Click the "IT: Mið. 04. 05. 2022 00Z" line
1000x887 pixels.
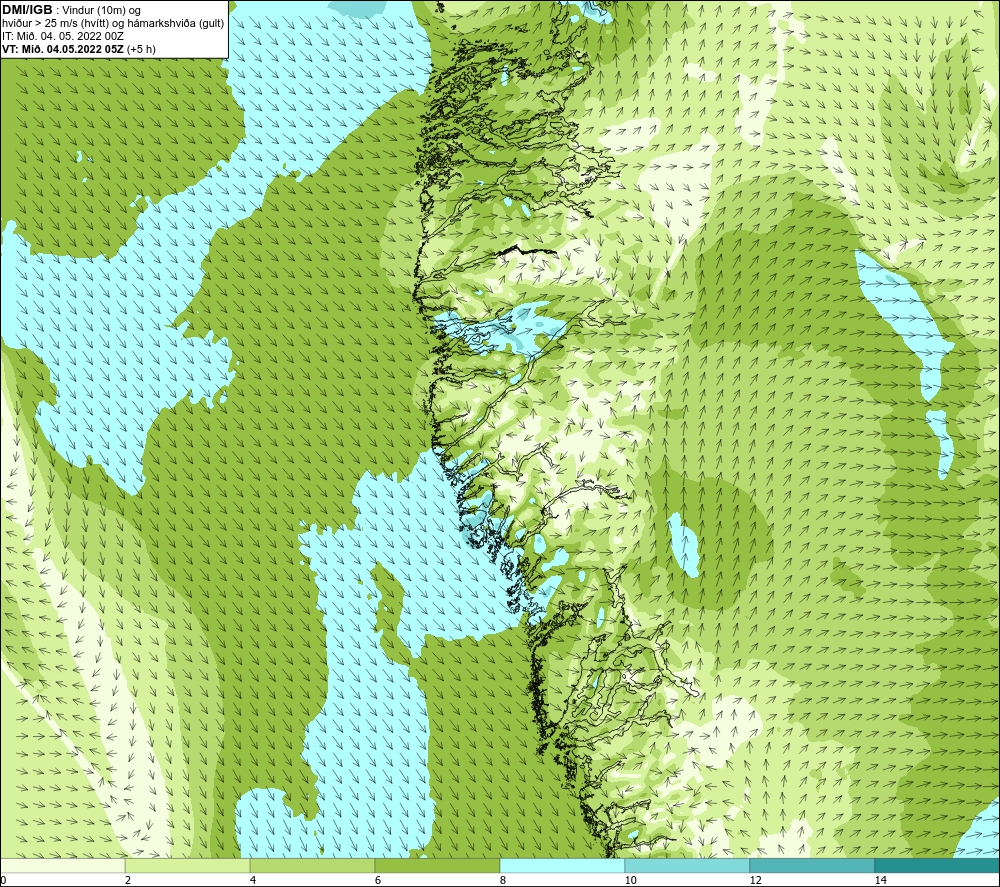(x=62, y=36)
